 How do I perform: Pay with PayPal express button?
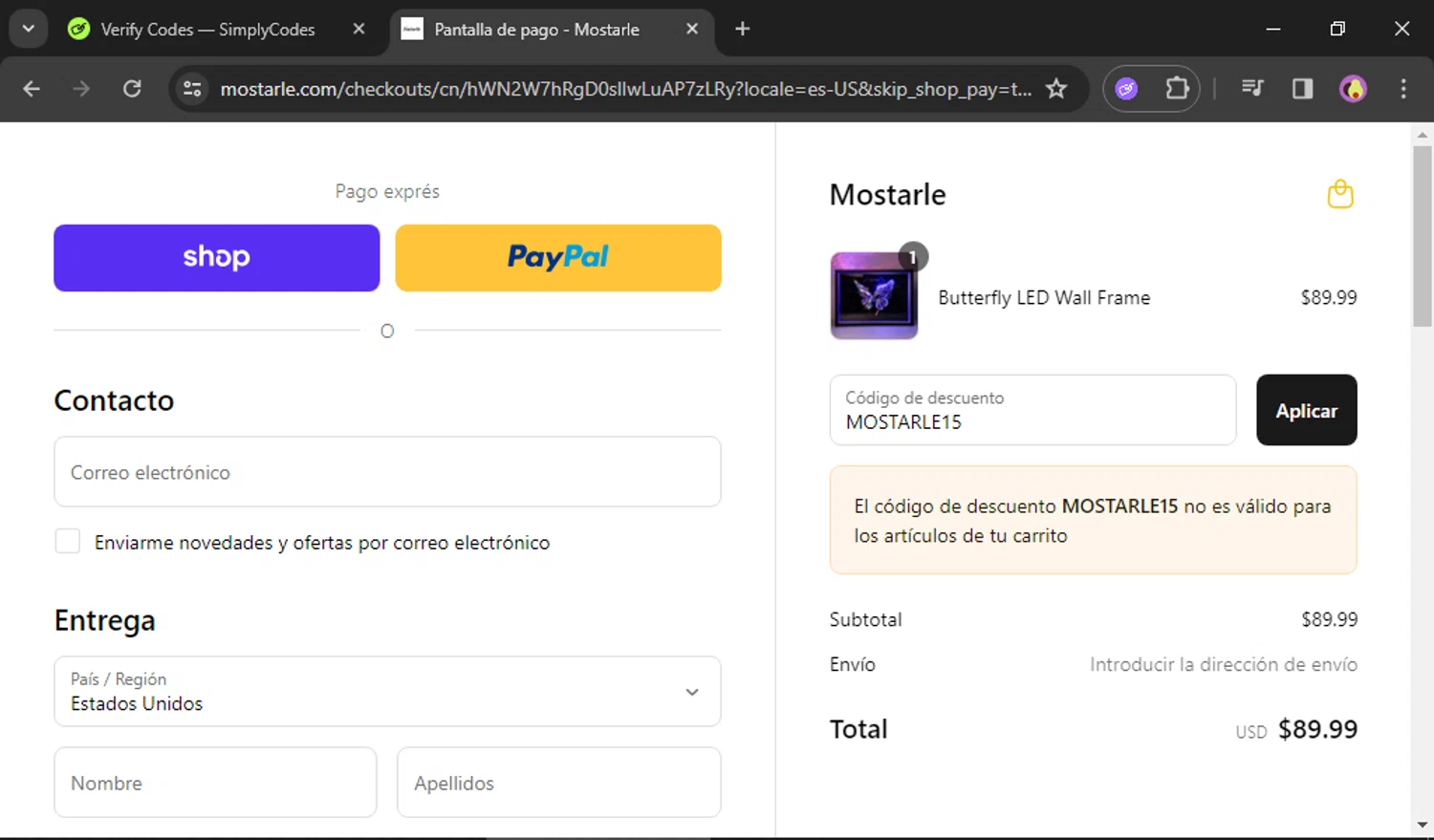[558, 258]
